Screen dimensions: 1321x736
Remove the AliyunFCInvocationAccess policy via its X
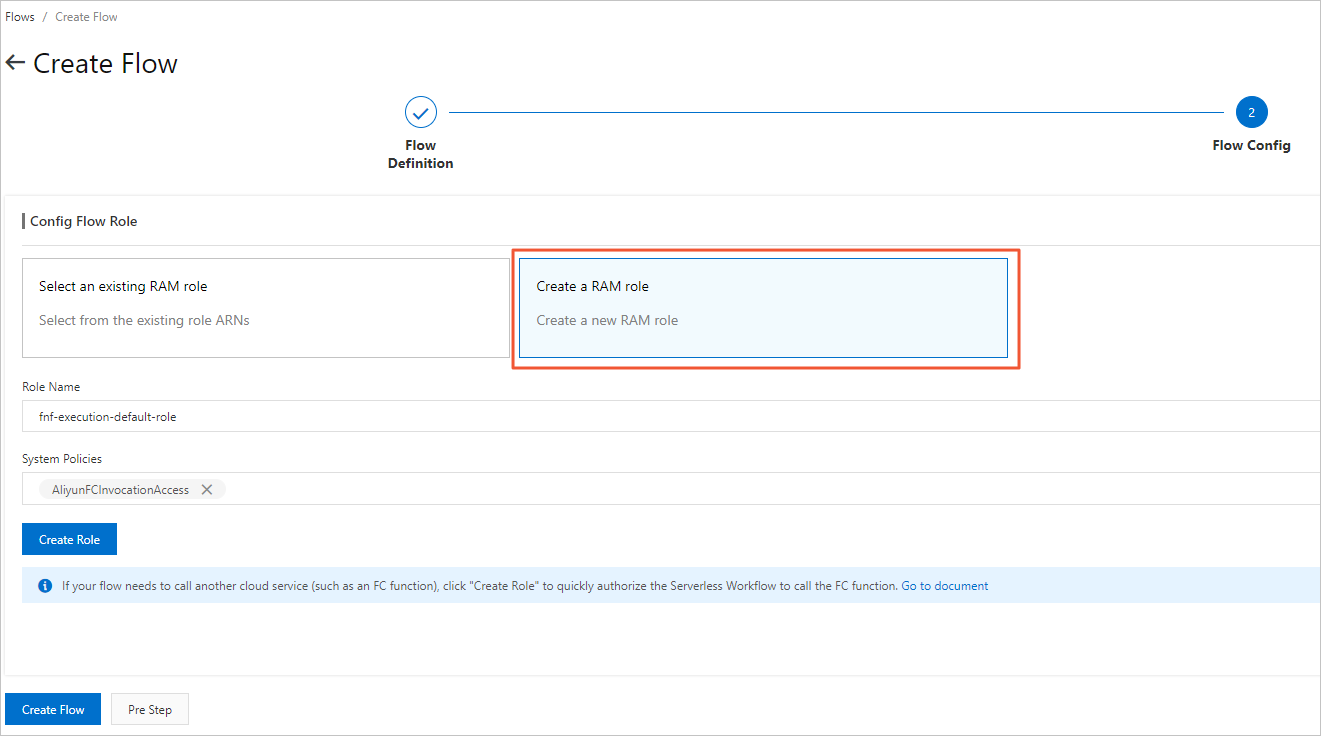(x=207, y=489)
